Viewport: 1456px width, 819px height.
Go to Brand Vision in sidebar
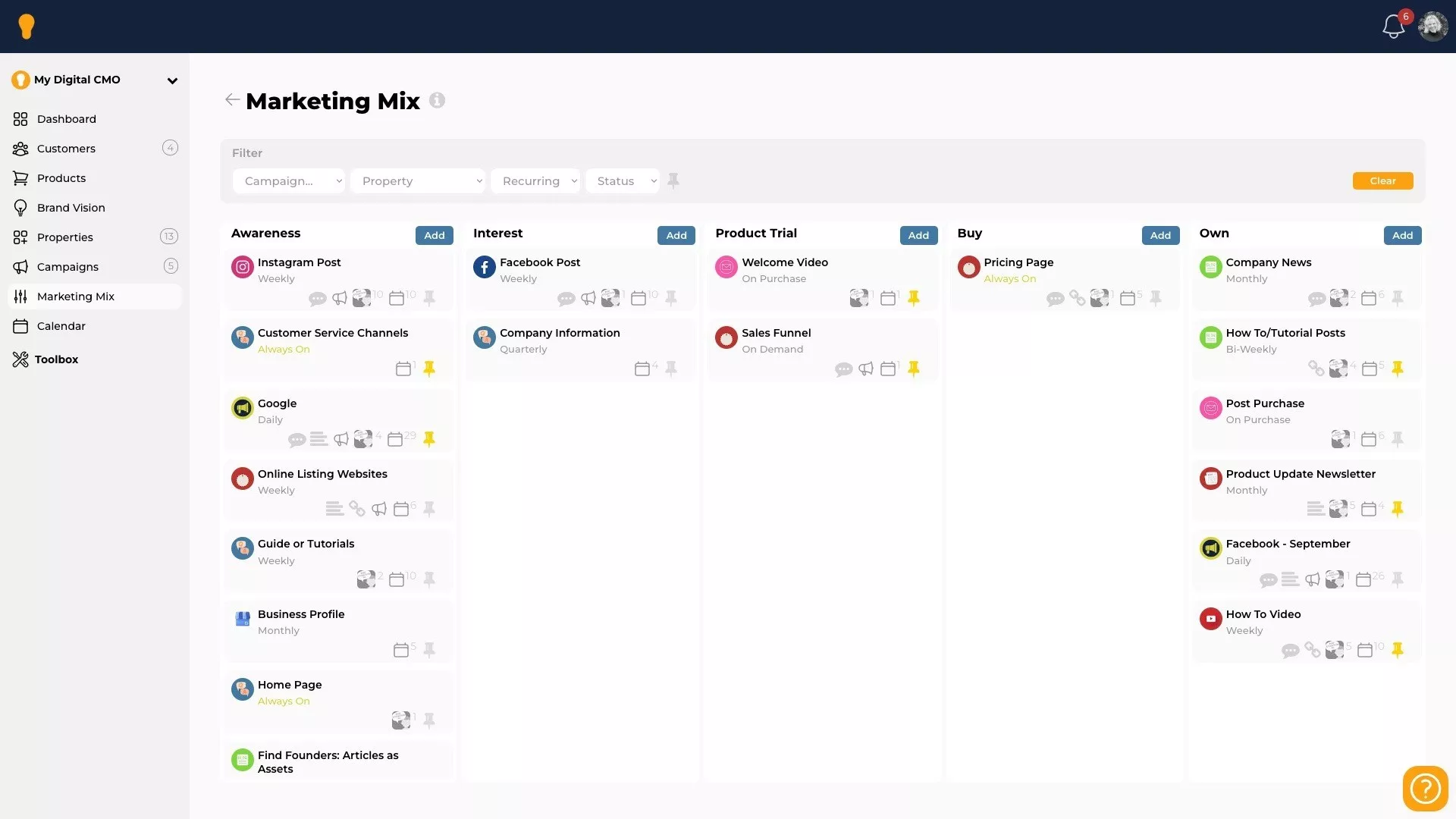point(71,208)
